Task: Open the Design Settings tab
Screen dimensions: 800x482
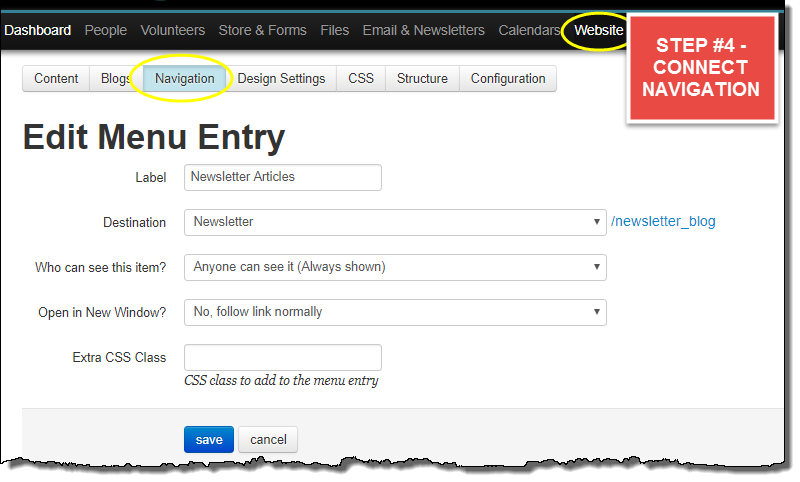Action: (x=281, y=79)
